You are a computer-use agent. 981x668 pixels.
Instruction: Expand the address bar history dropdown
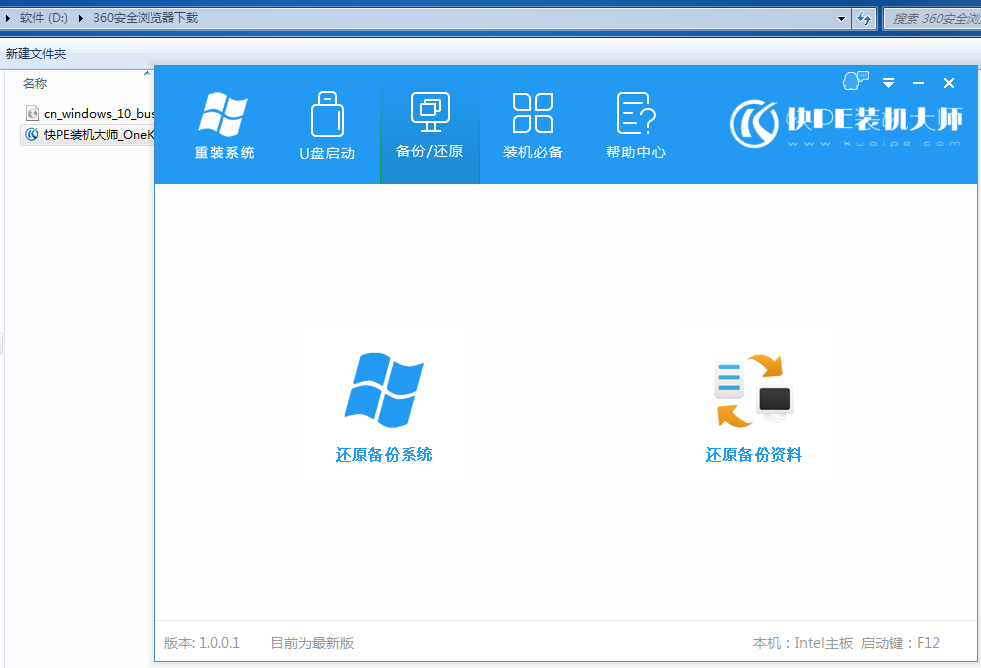[x=841, y=18]
